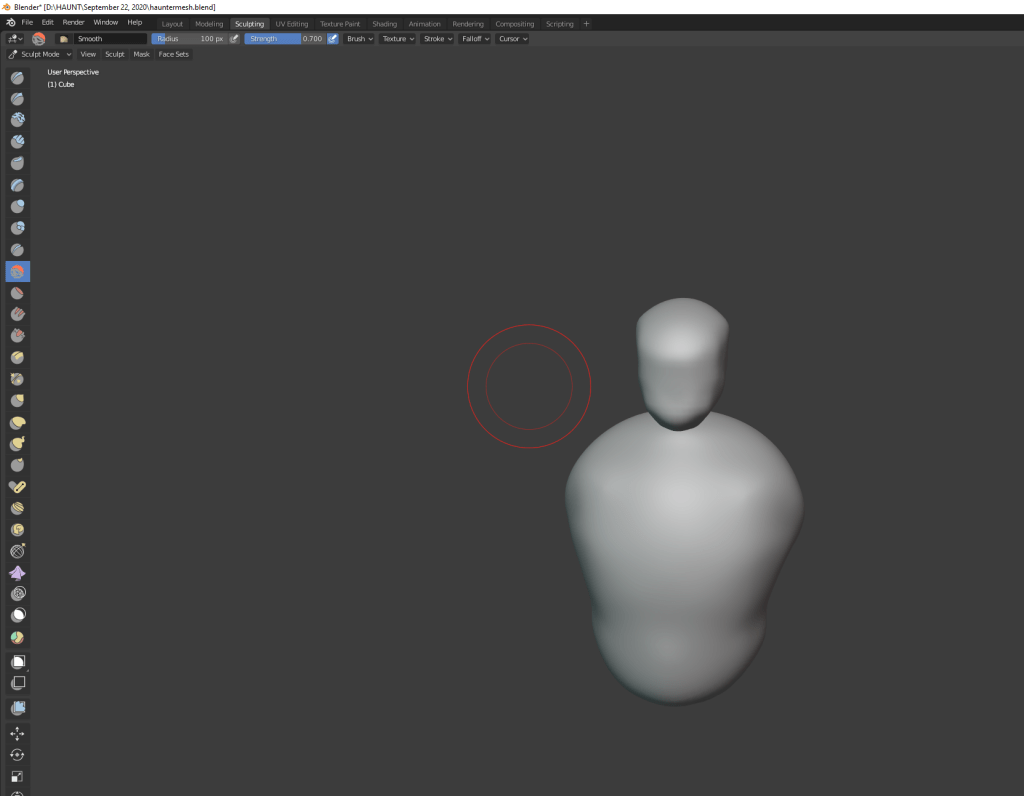Click the add workspace plus button

pyautogui.click(x=586, y=23)
